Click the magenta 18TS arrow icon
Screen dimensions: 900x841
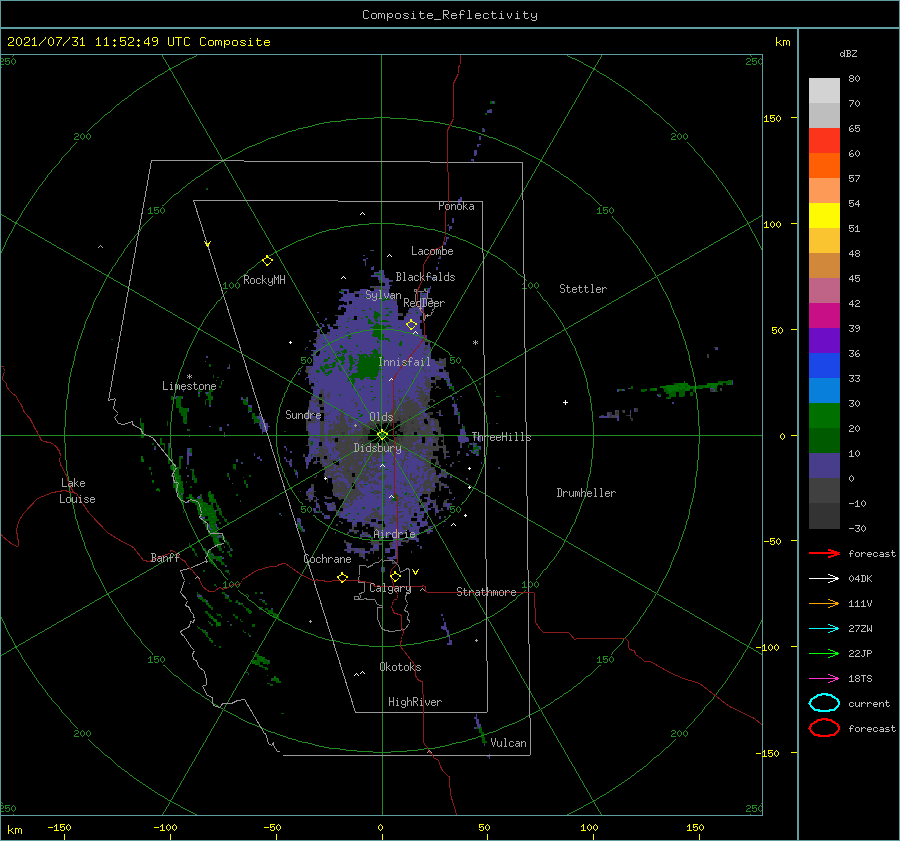(824, 679)
